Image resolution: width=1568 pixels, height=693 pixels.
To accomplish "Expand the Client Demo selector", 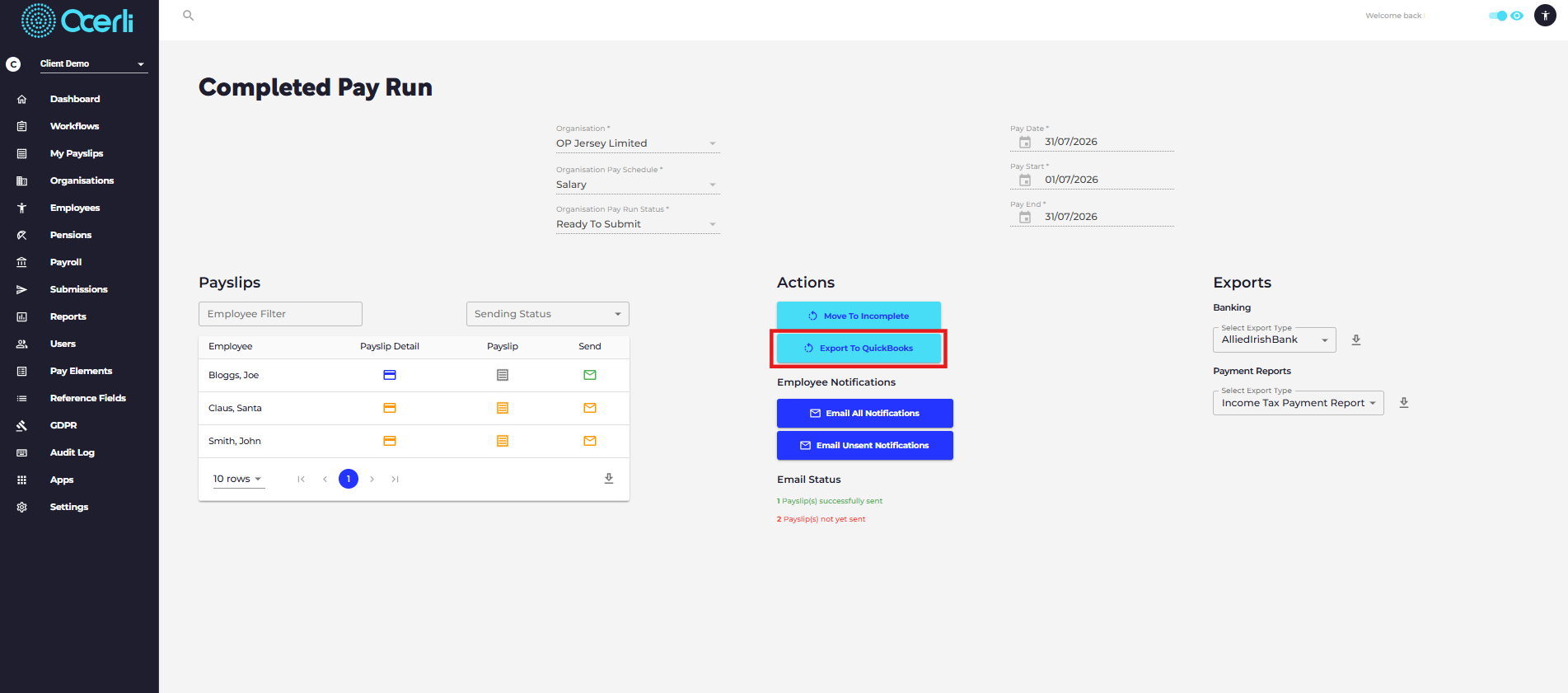I will pyautogui.click(x=93, y=63).
